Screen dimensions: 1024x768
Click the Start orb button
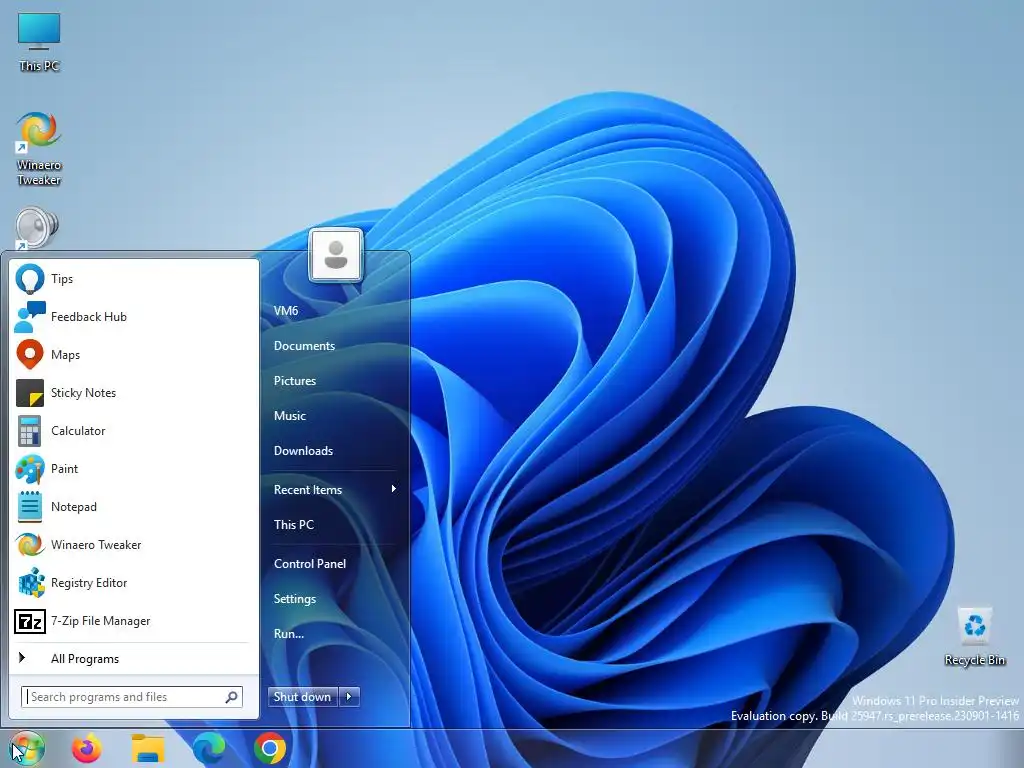[x=27, y=748]
